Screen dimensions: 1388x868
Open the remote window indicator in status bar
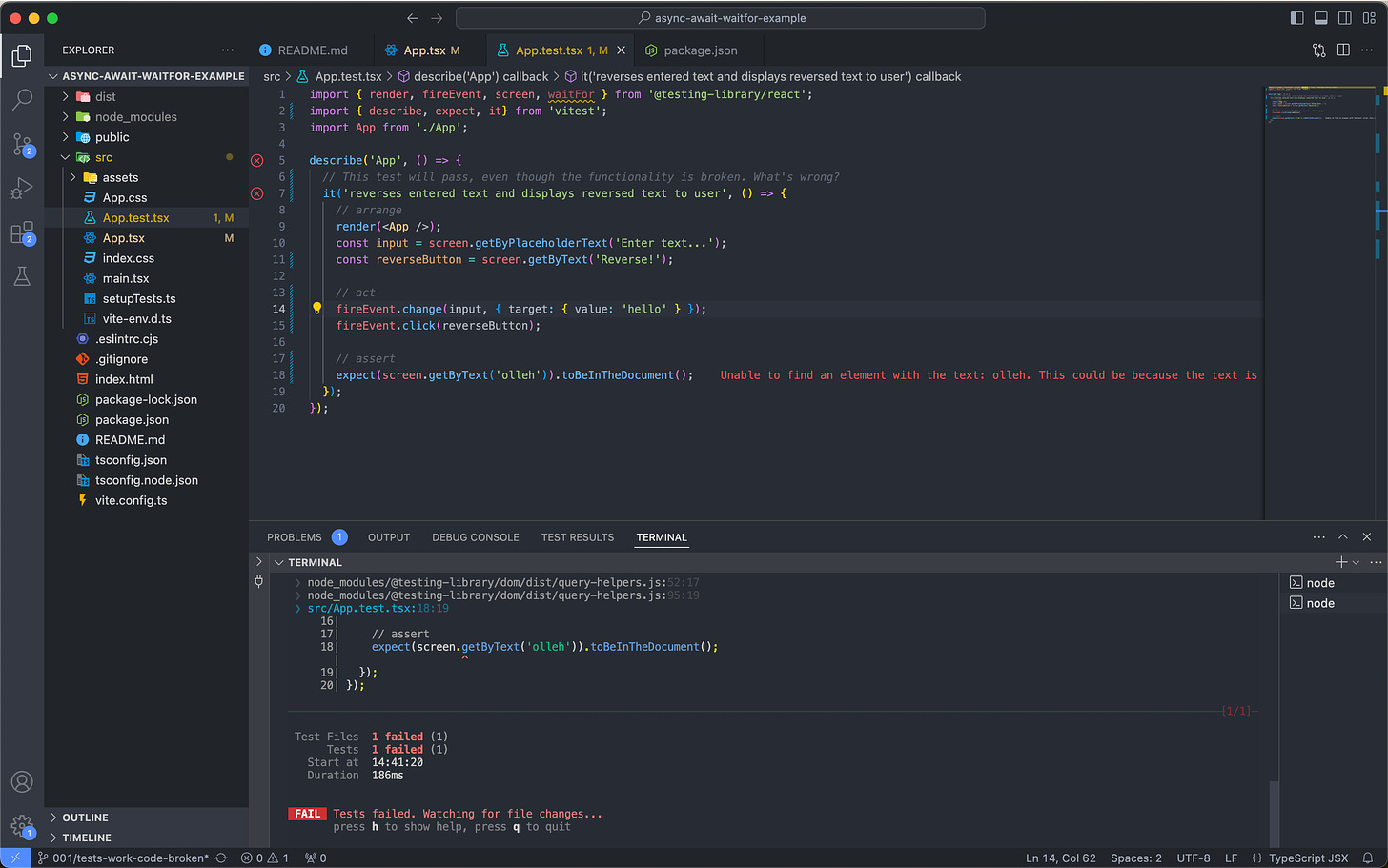(15, 858)
